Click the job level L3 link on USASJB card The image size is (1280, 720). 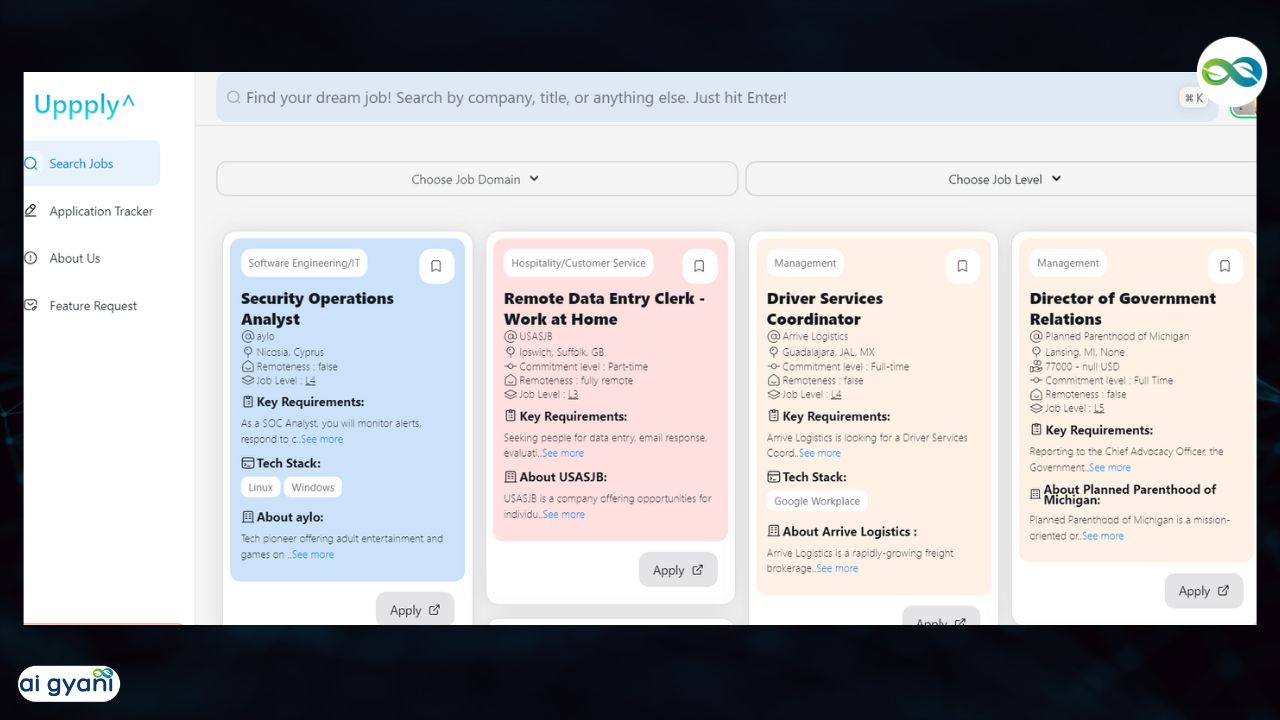[x=573, y=394]
